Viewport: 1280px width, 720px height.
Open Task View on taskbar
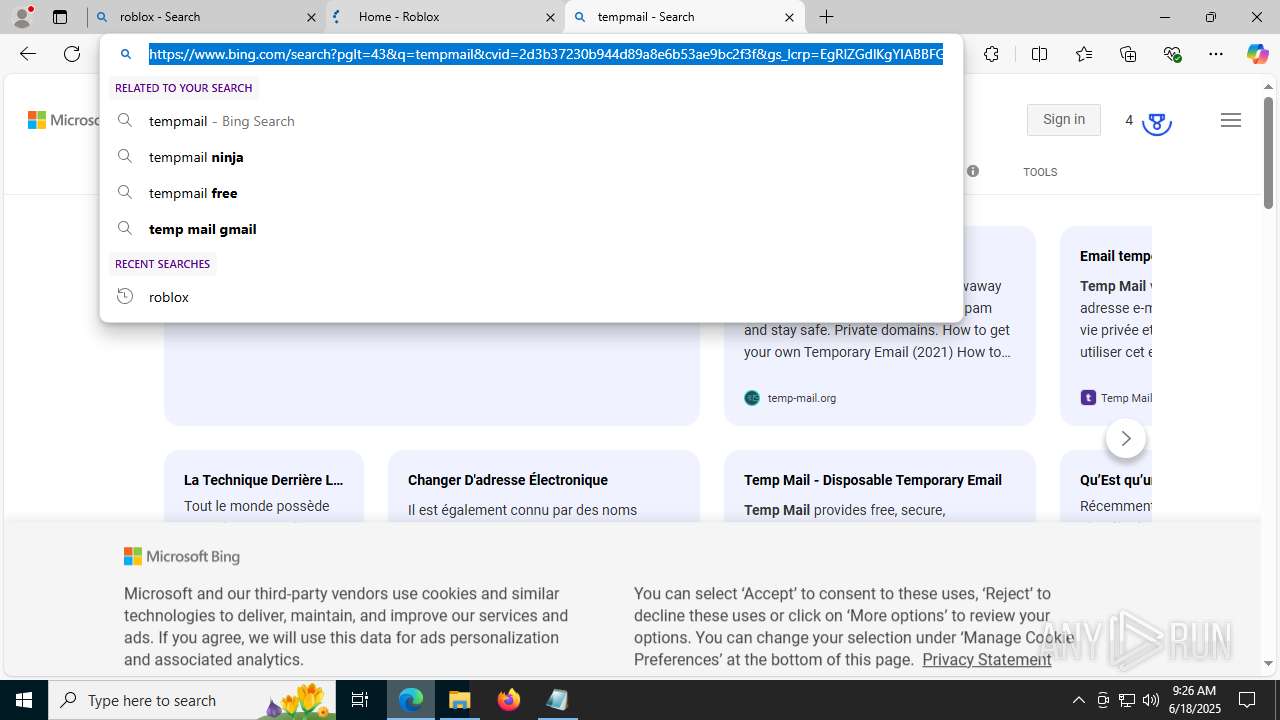tap(360, 700)
